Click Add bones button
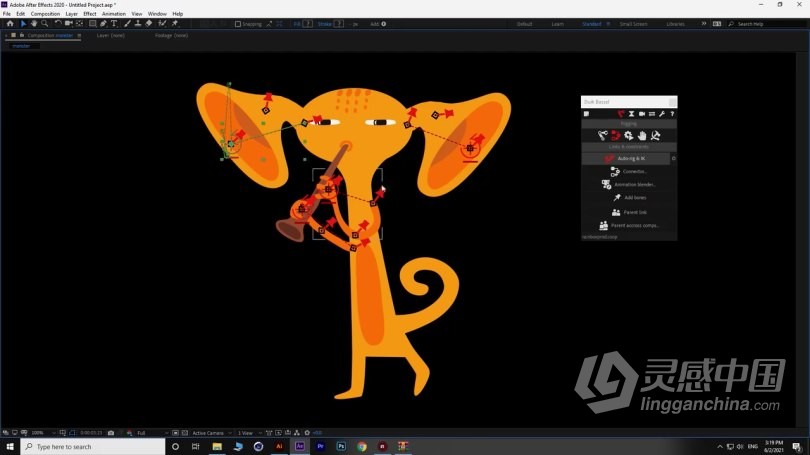Viewport: 810px width, 455px height. point(629,198)
